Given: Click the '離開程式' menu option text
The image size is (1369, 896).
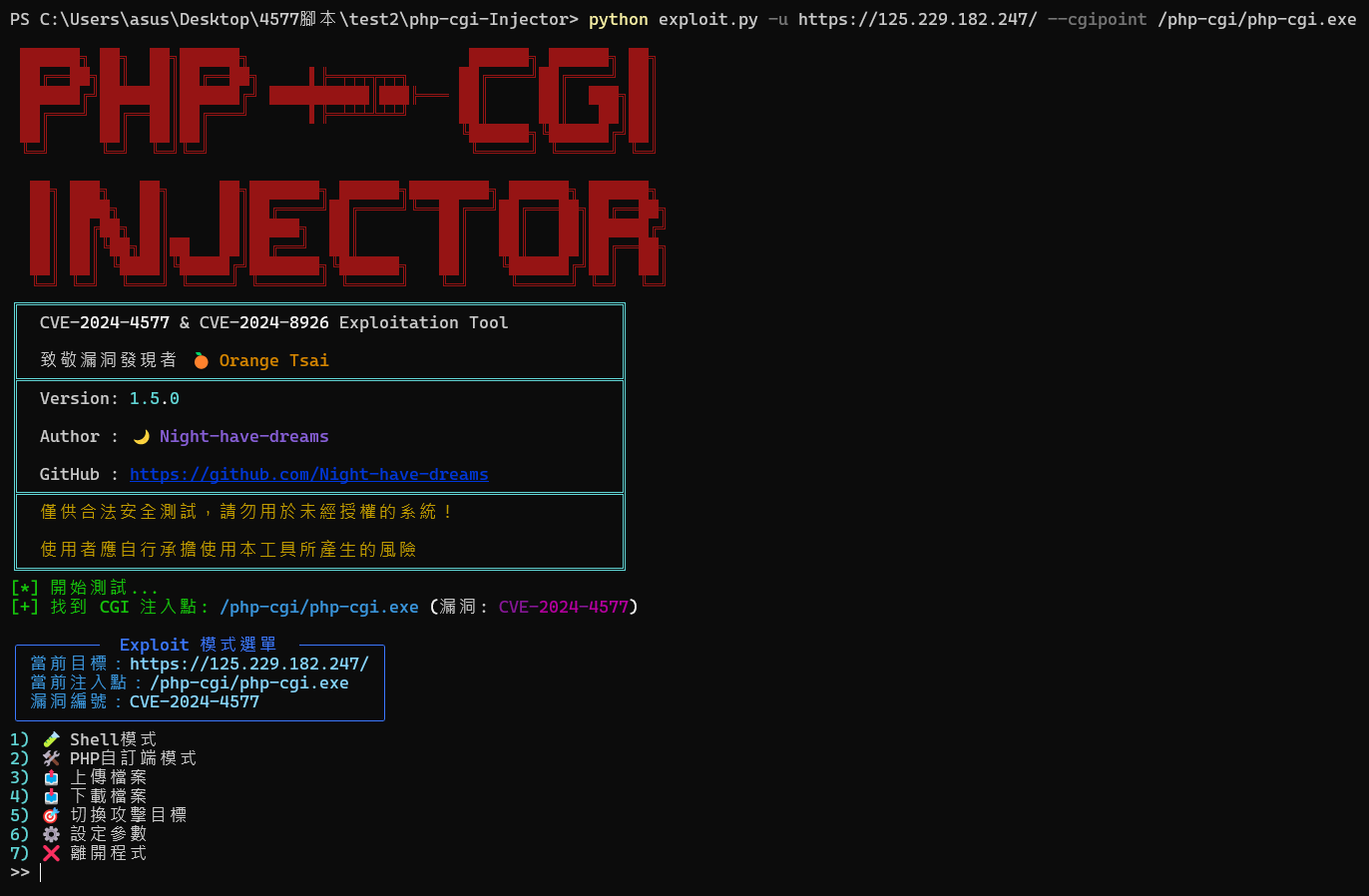Looking at the screenshot, I should (108, 853).
